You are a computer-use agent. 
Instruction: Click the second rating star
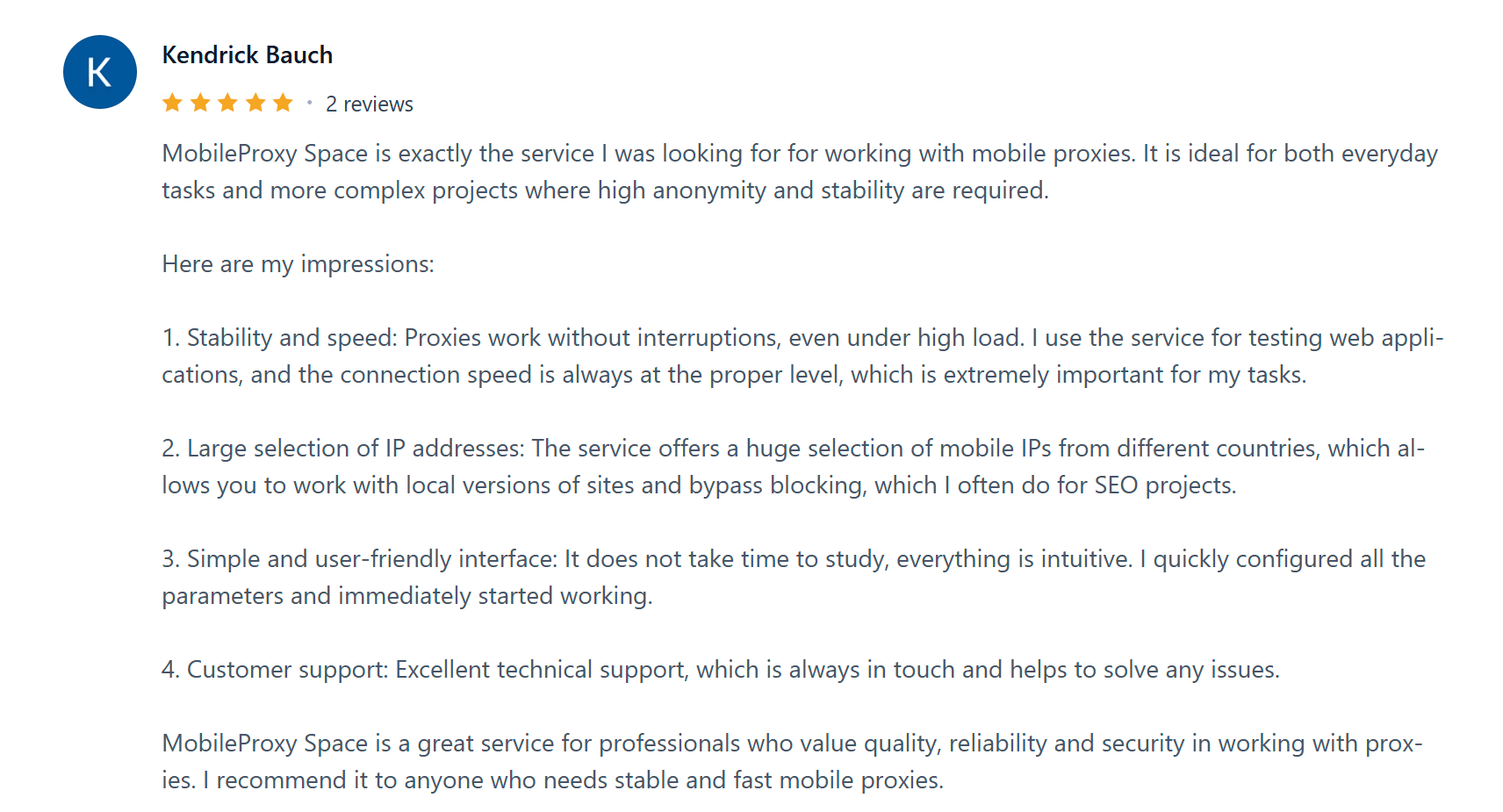(x=200, y=104)
